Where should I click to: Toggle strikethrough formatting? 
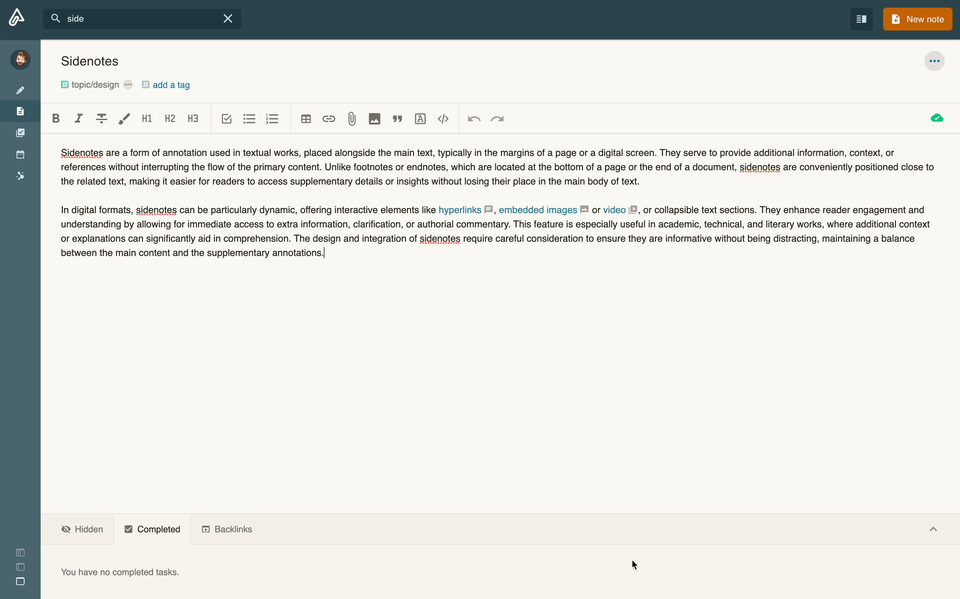[101, 118]
